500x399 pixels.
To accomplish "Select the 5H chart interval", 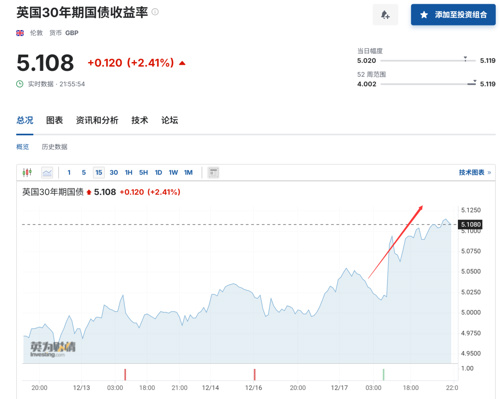I will (143, 172).
